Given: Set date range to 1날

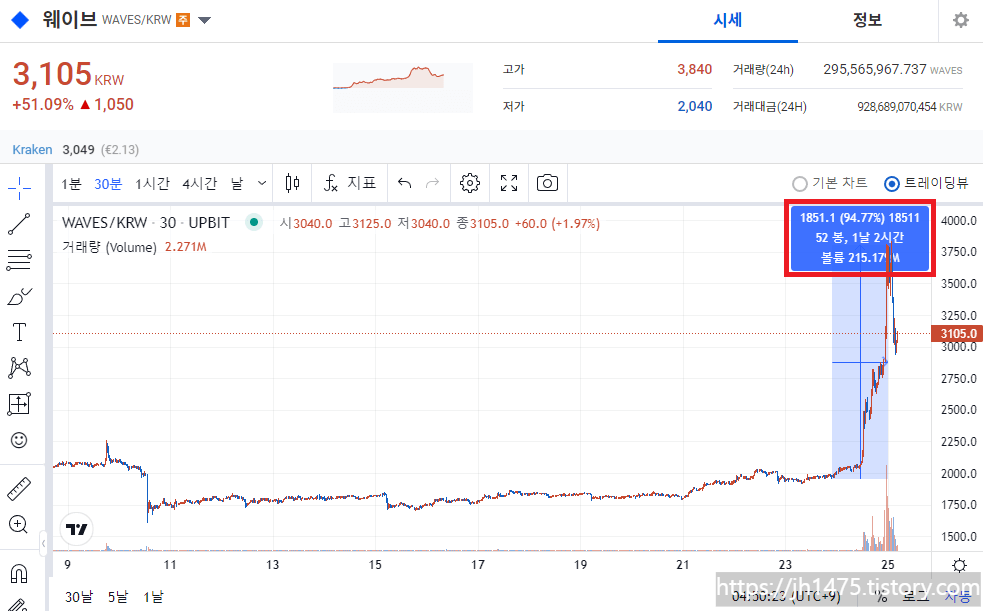Looking at the screenshot, I should (153, 597).
